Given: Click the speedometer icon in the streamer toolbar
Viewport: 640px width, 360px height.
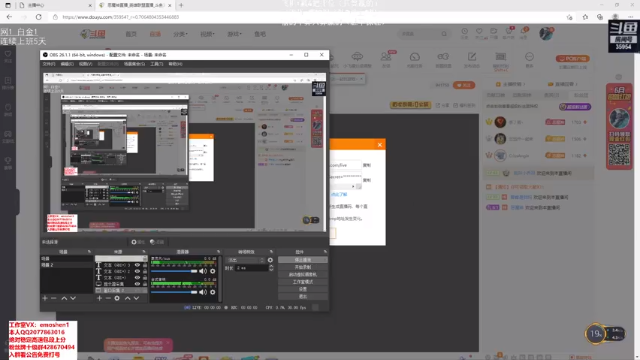Looking at the screenshot, I should tap(415, 57).
